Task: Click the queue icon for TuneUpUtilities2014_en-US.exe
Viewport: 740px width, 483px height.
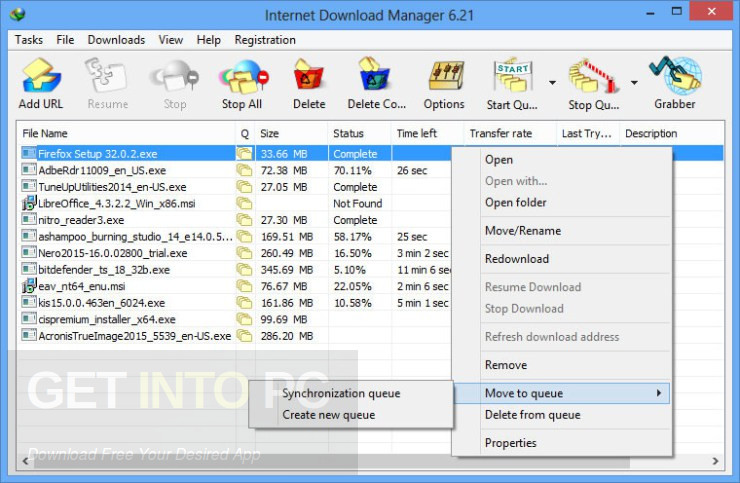Action: coord(244,187)
